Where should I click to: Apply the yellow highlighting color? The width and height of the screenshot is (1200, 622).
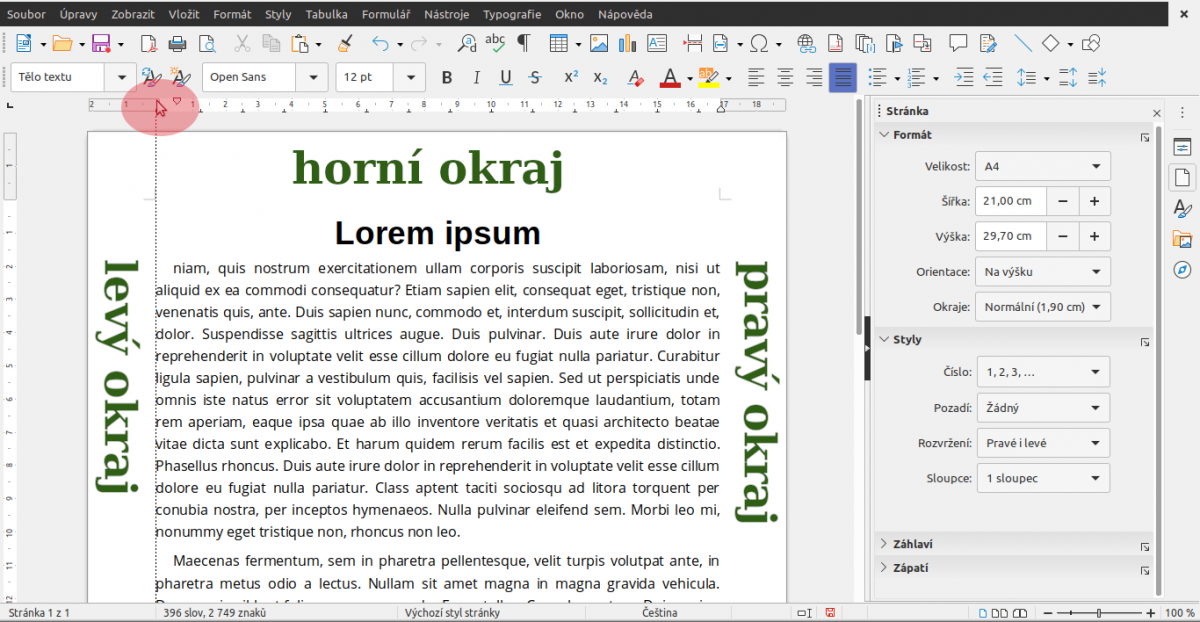tap(708, 79)
